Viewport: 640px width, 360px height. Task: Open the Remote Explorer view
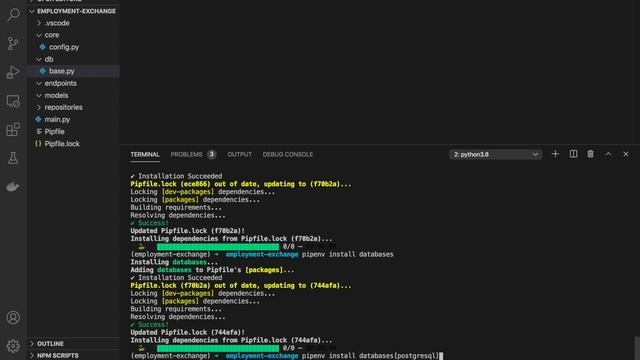coord(13,101)
